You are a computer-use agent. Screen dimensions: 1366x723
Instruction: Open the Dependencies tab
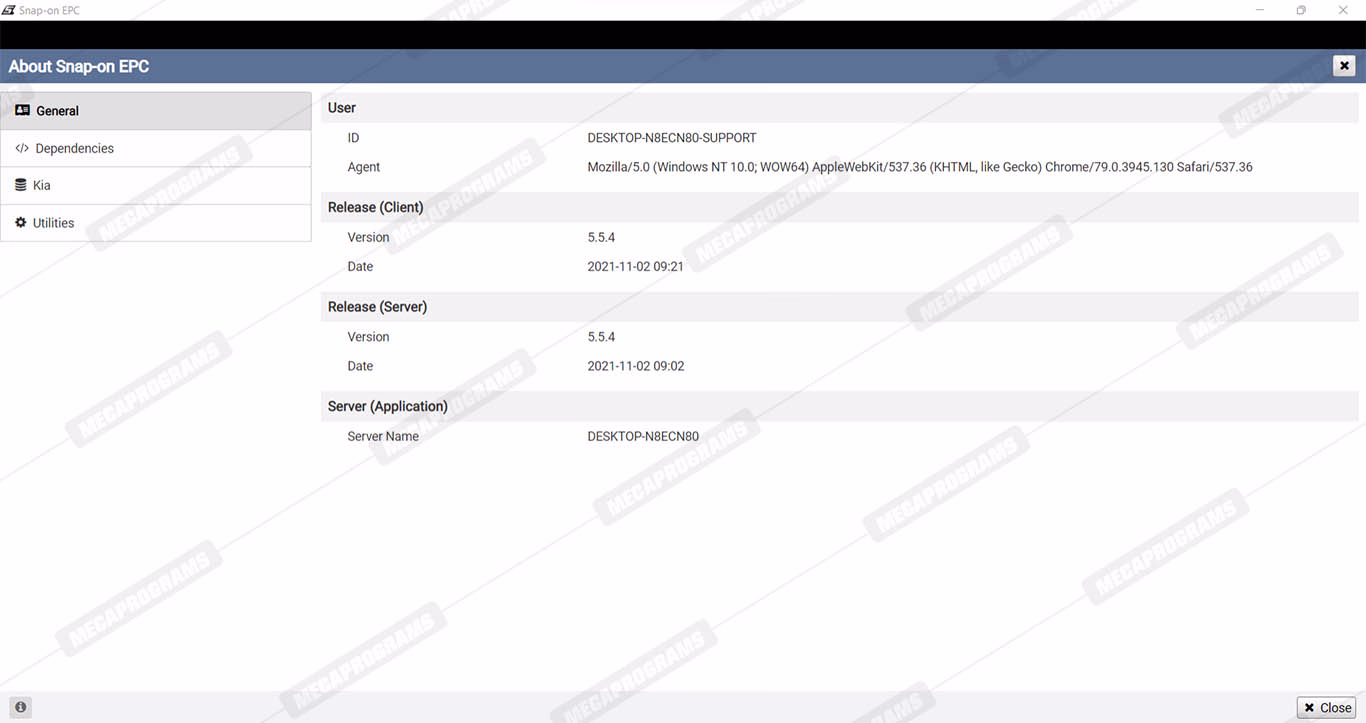pyautogui.click(x=74, y=148)
